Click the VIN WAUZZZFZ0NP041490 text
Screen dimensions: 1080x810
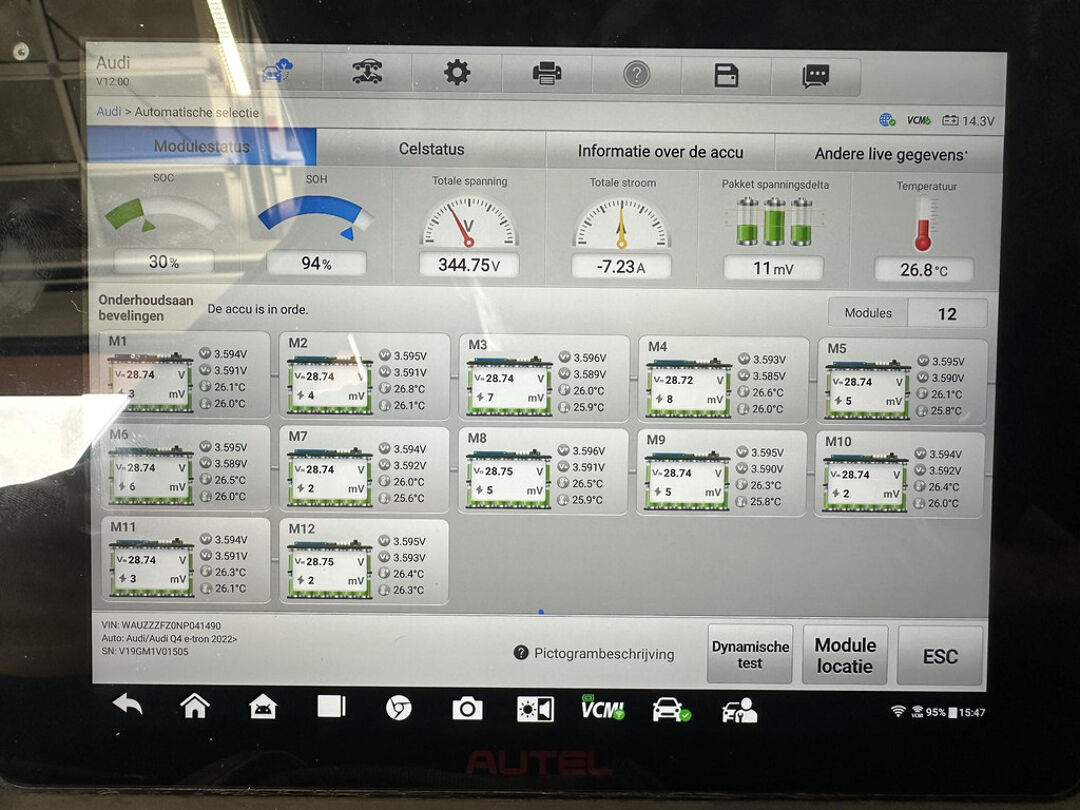[x=161, y=625]
